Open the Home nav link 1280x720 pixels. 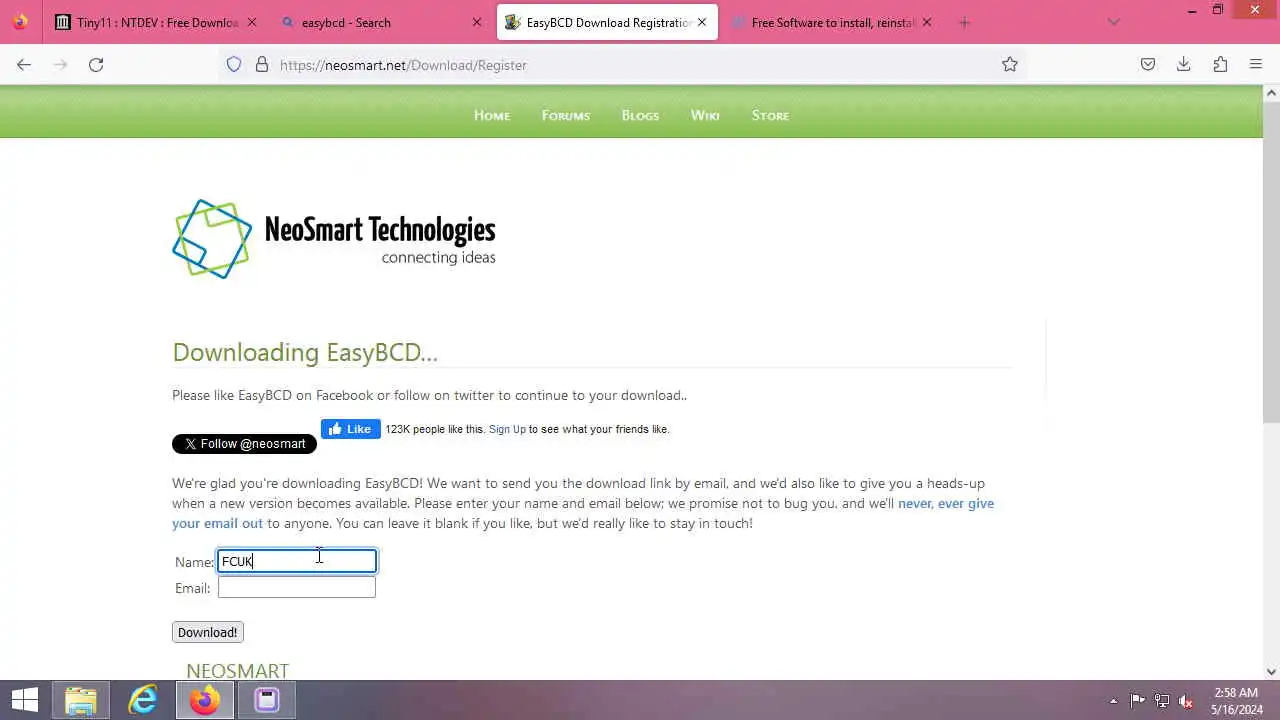tap(492, 115)
